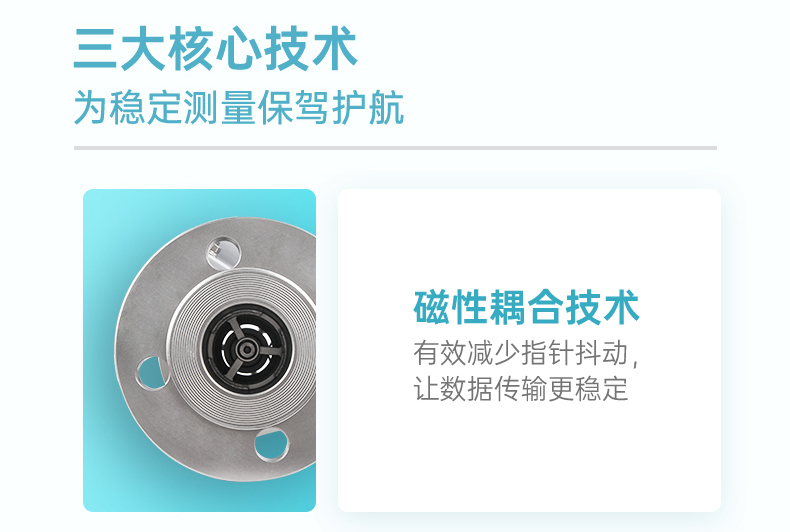This screenshot has width=790, height=532.
Task: Click the left bolt hole on flange
Action: (x=151, y=373)
